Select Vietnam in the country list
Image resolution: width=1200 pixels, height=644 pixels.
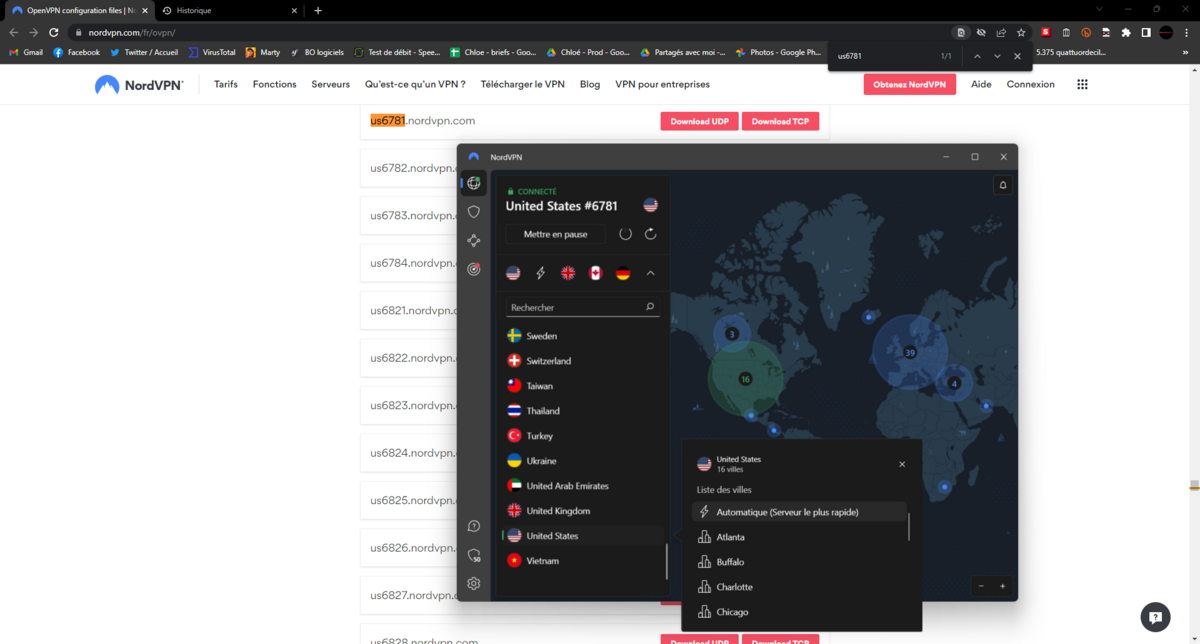[582, 561]
